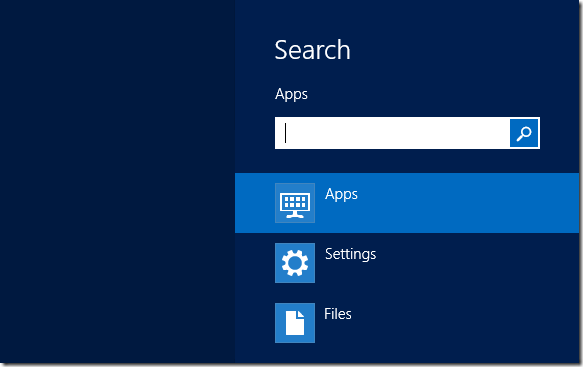
Task: Click the Search heading text
Action: click(x=312, y=50)
